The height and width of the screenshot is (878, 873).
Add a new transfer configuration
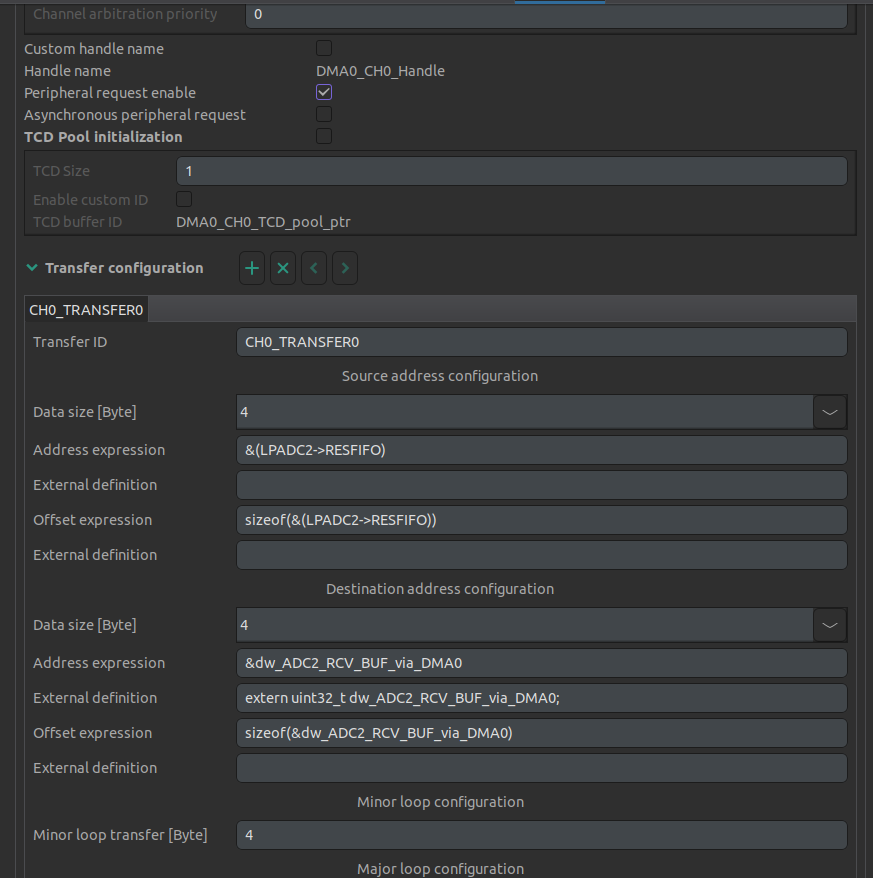click(x=251, y=267)
